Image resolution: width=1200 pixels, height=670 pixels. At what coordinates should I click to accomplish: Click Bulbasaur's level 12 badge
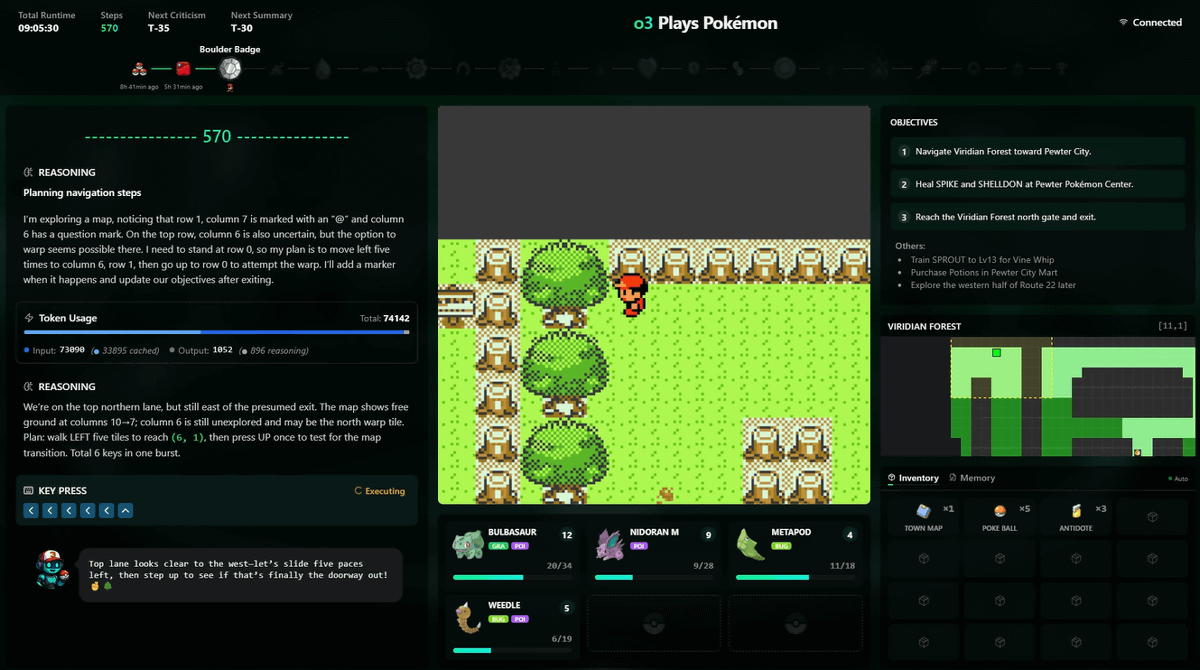point(567,535)
